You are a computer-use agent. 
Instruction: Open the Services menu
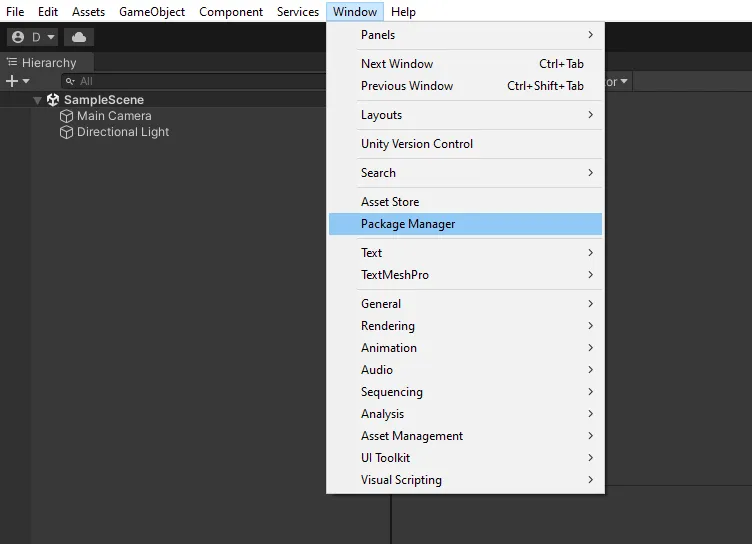click(x=297, y=12)
